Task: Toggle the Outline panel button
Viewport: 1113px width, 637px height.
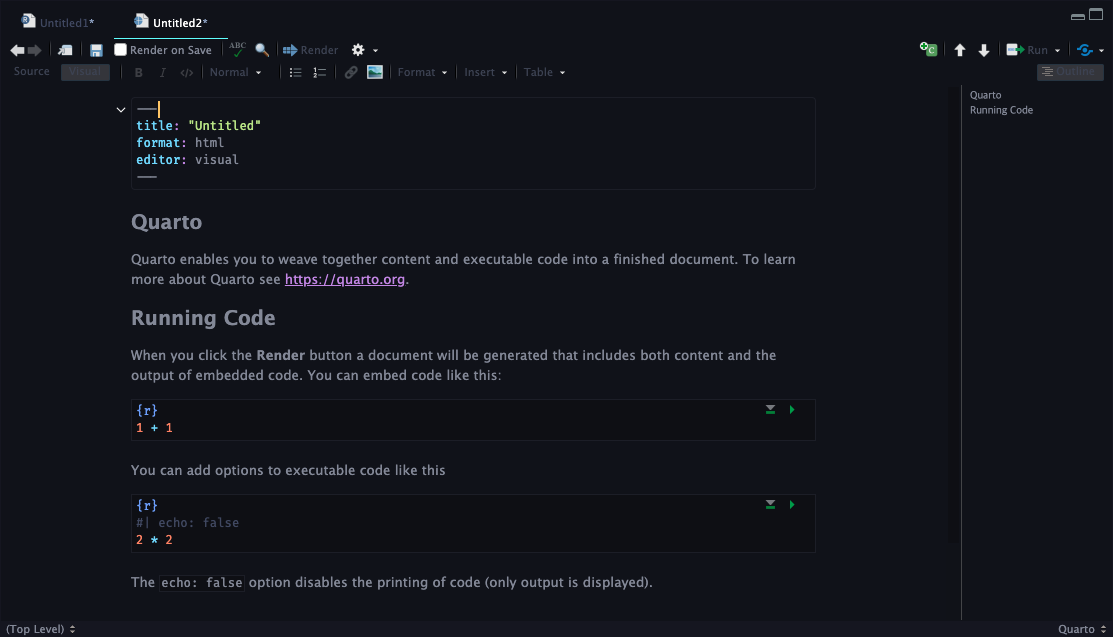Action: 1069,72
